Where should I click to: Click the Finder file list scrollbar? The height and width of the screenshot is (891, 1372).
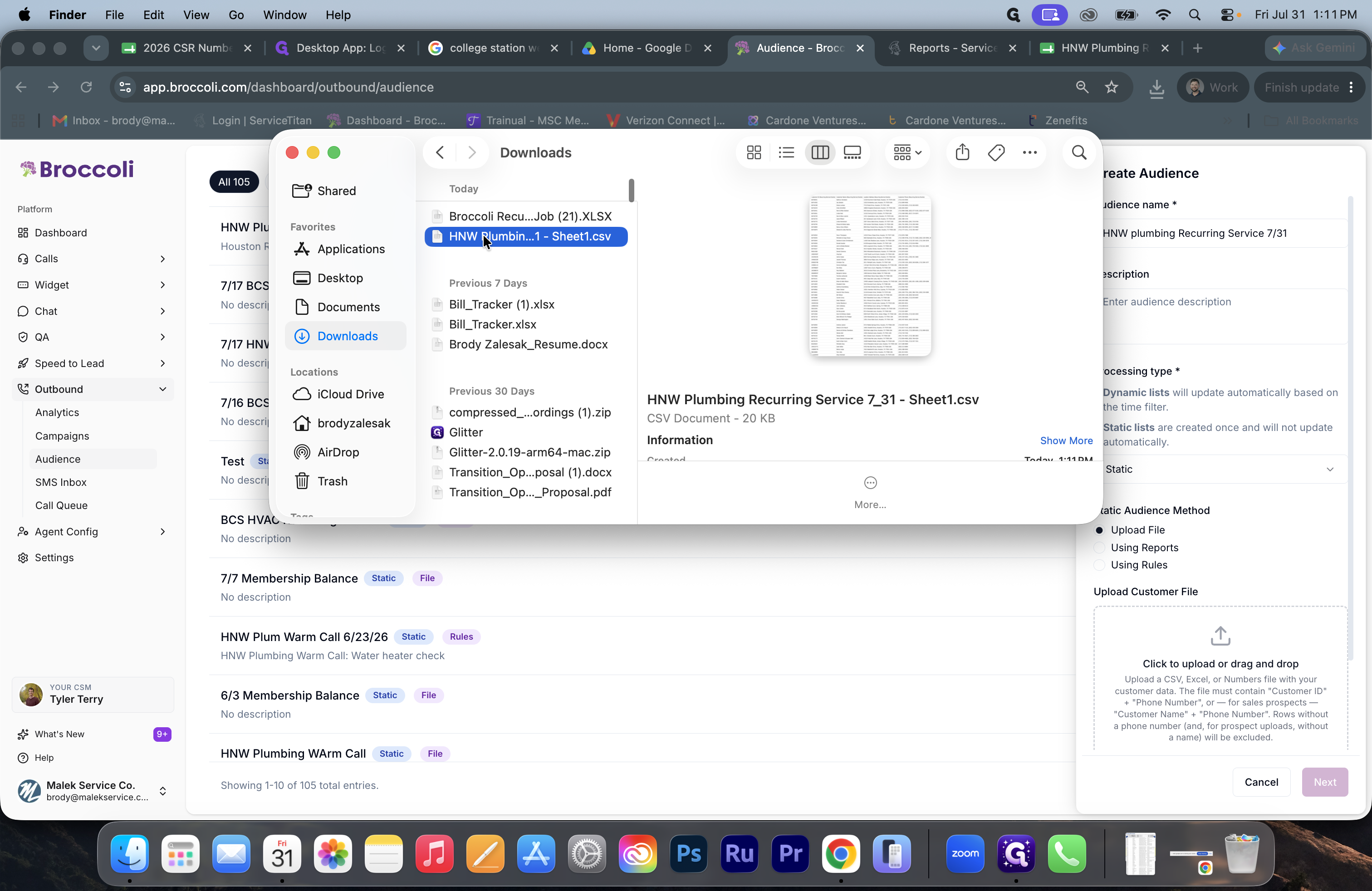(x=631, y=191)
